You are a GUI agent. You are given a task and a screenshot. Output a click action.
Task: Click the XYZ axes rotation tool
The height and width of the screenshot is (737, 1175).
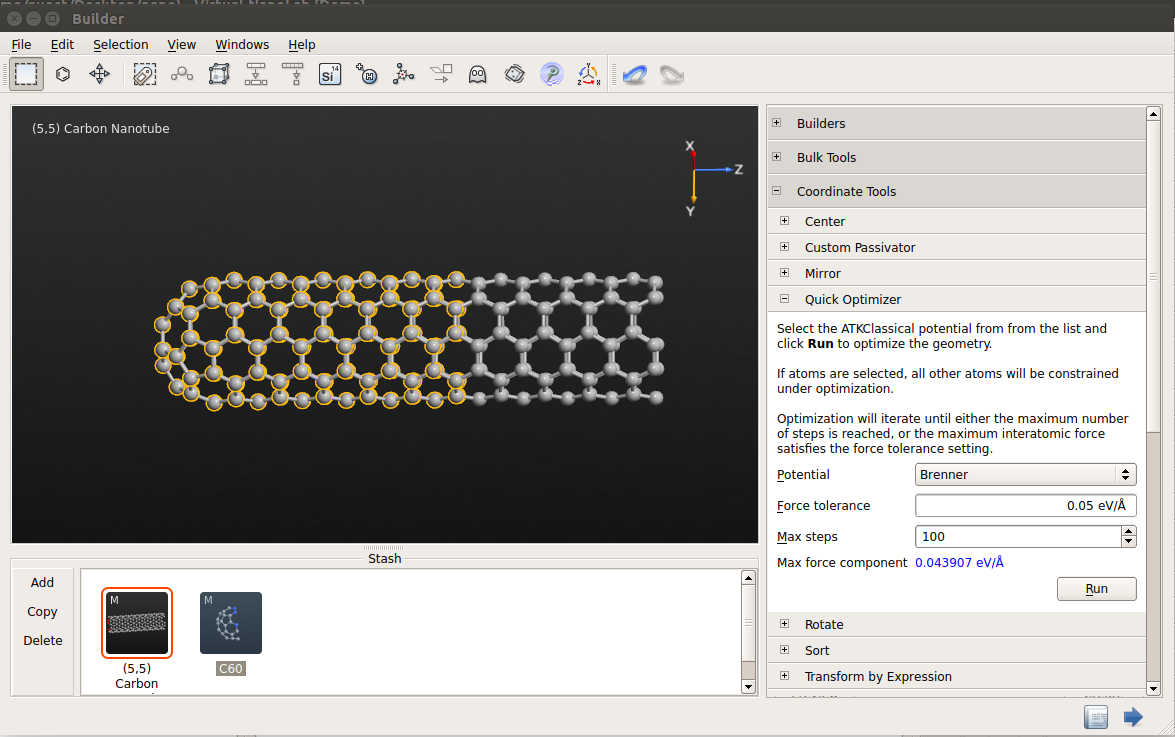coord(588,74)
